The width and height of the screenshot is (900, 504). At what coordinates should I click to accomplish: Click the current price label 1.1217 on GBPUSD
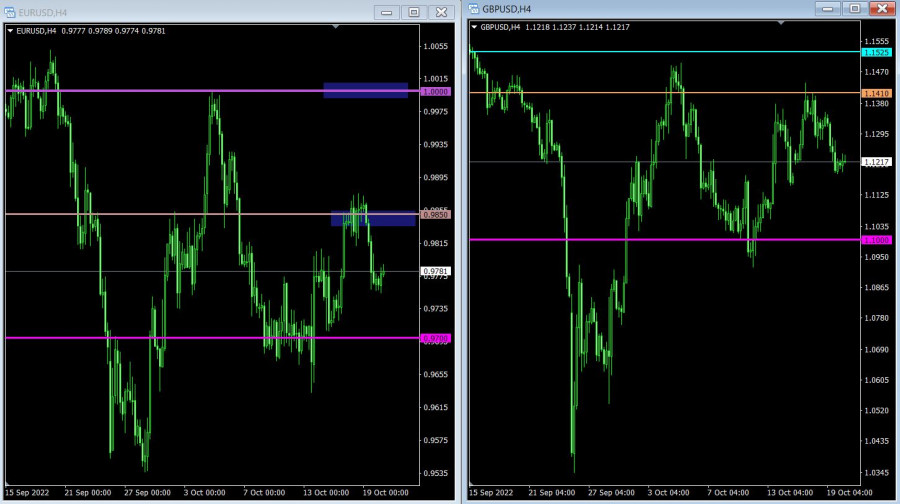pyautogui.click(x=876, y=162)
